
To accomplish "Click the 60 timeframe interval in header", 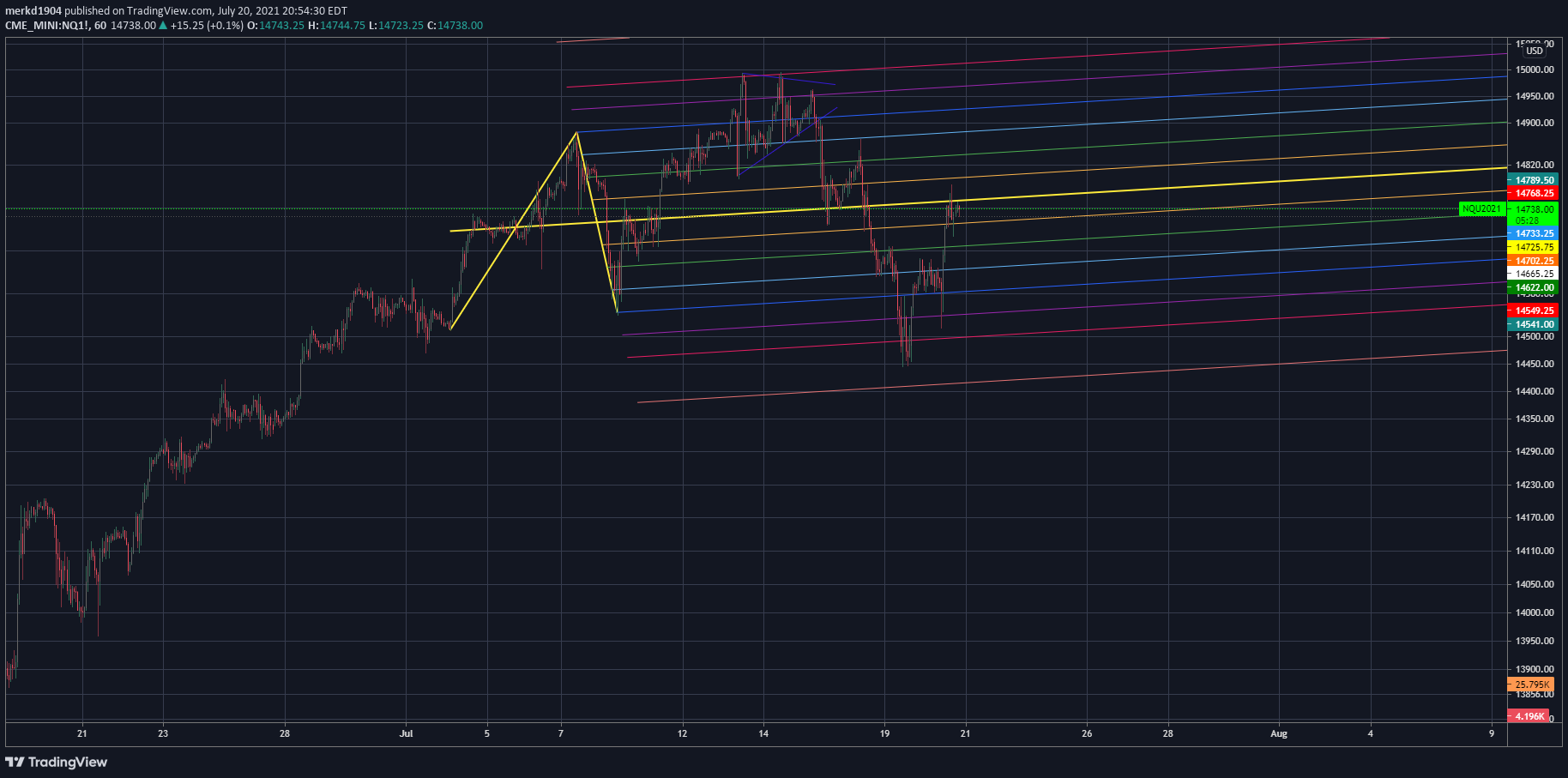I will [x=100, y=26].
